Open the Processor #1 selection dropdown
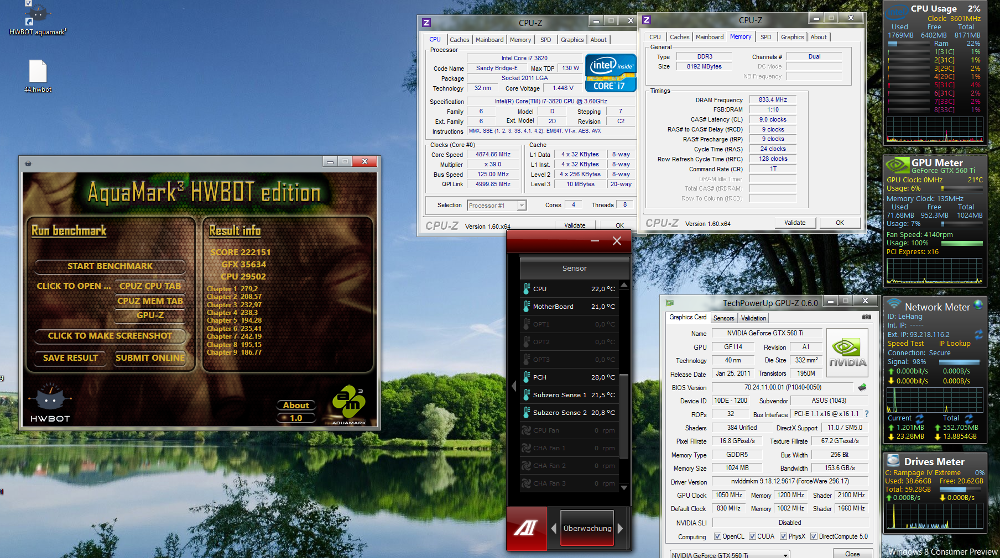Image resolution: width=1000 pixels, height=558 pixels. (x=496, y=205)
